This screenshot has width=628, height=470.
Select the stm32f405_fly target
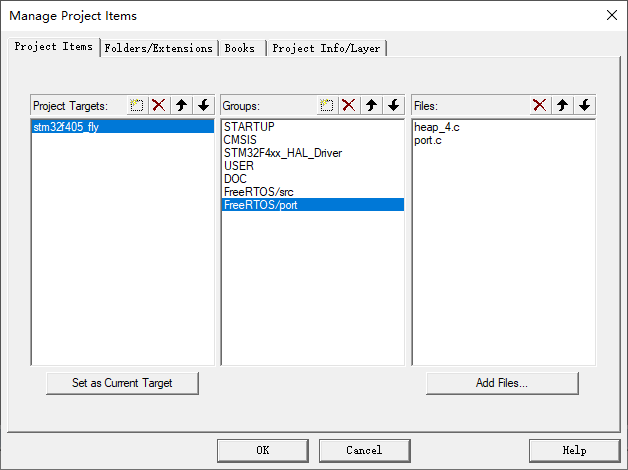[x=123, y=127]
